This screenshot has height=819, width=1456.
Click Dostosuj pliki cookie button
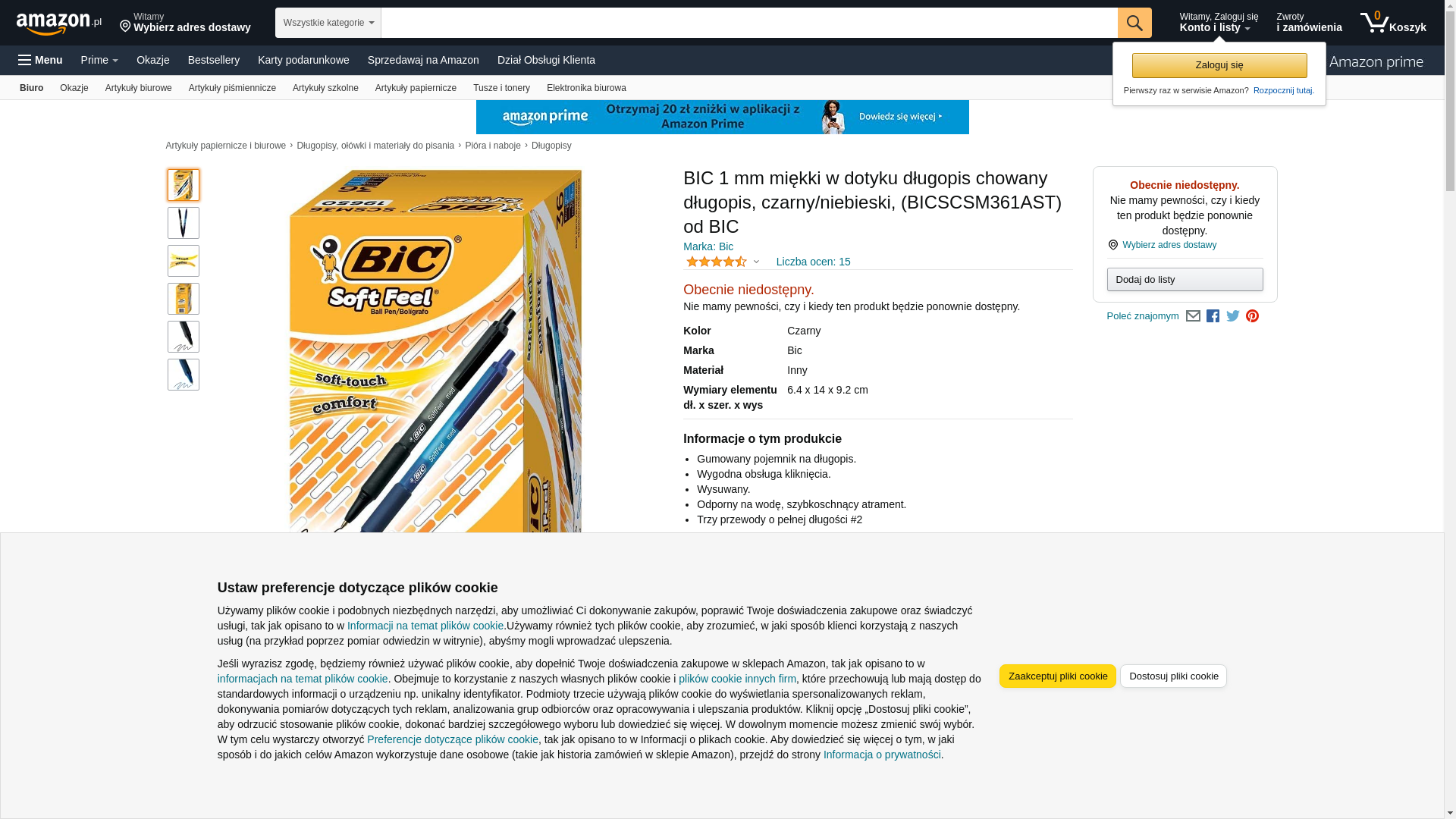[x=1173, y=676]
